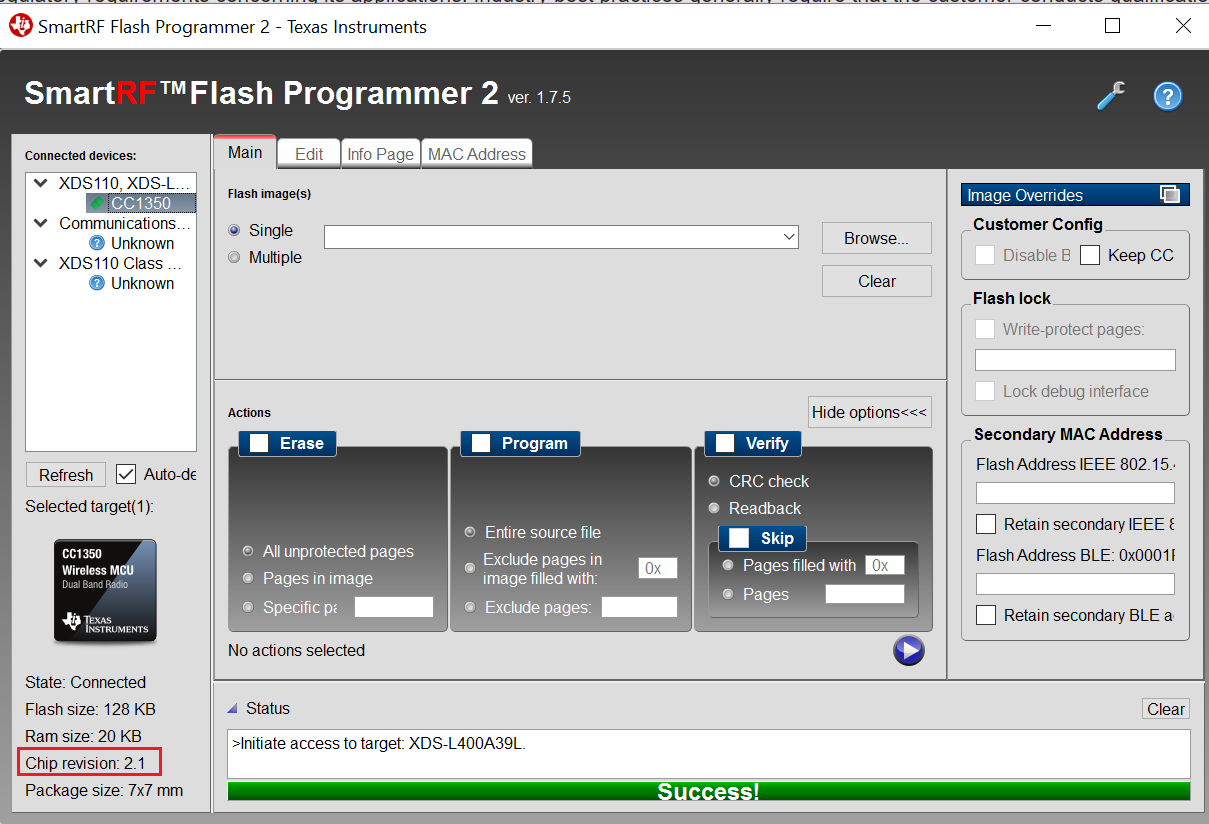The image size is (1209, 824).
Task: Click the Specific pages input field
Action: [394, 607]
